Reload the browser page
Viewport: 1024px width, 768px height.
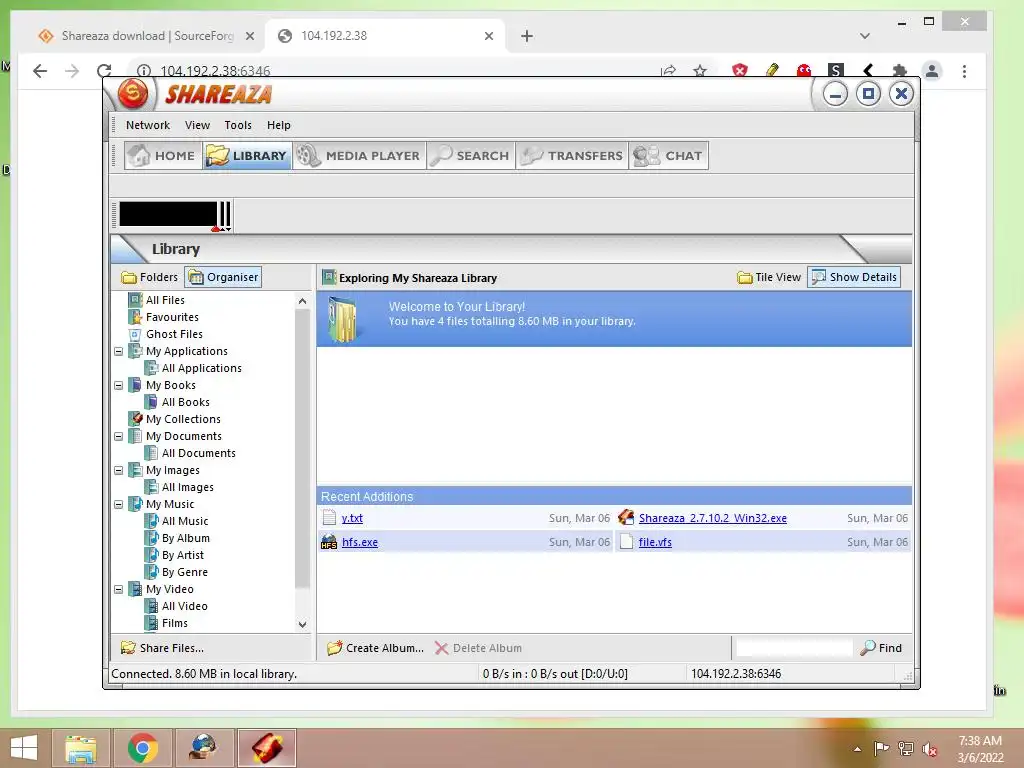point(104,71)
